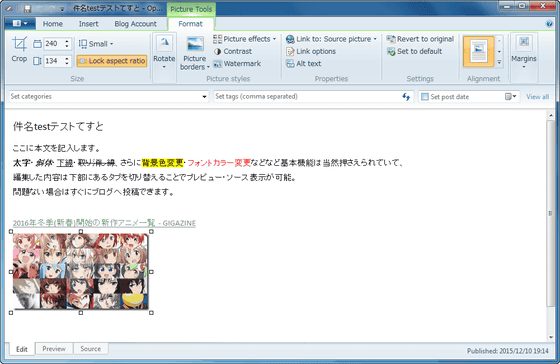Click the ここに本文を記入します line
The width and height of the screenshot is (560, 364).
tap(56, 148)
